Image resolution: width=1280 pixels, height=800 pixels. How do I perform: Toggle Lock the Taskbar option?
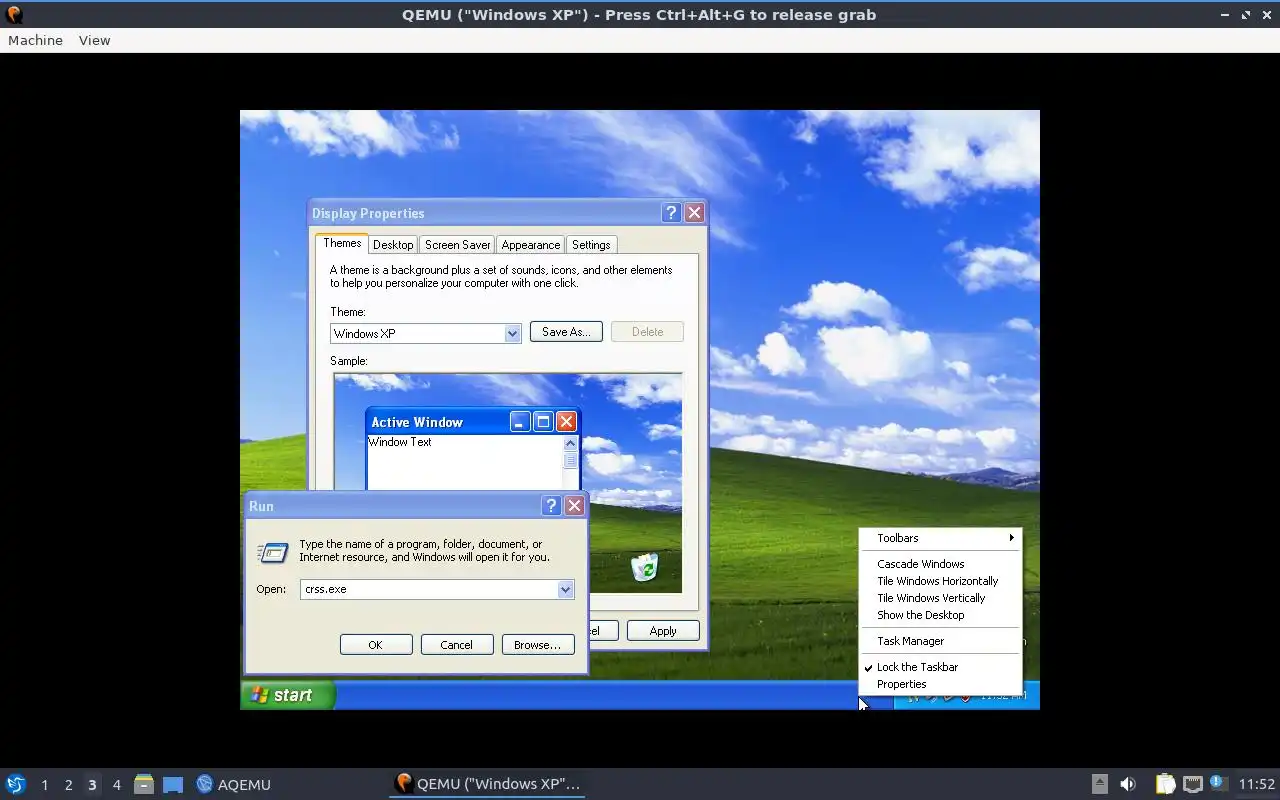(x=941, y=667)
